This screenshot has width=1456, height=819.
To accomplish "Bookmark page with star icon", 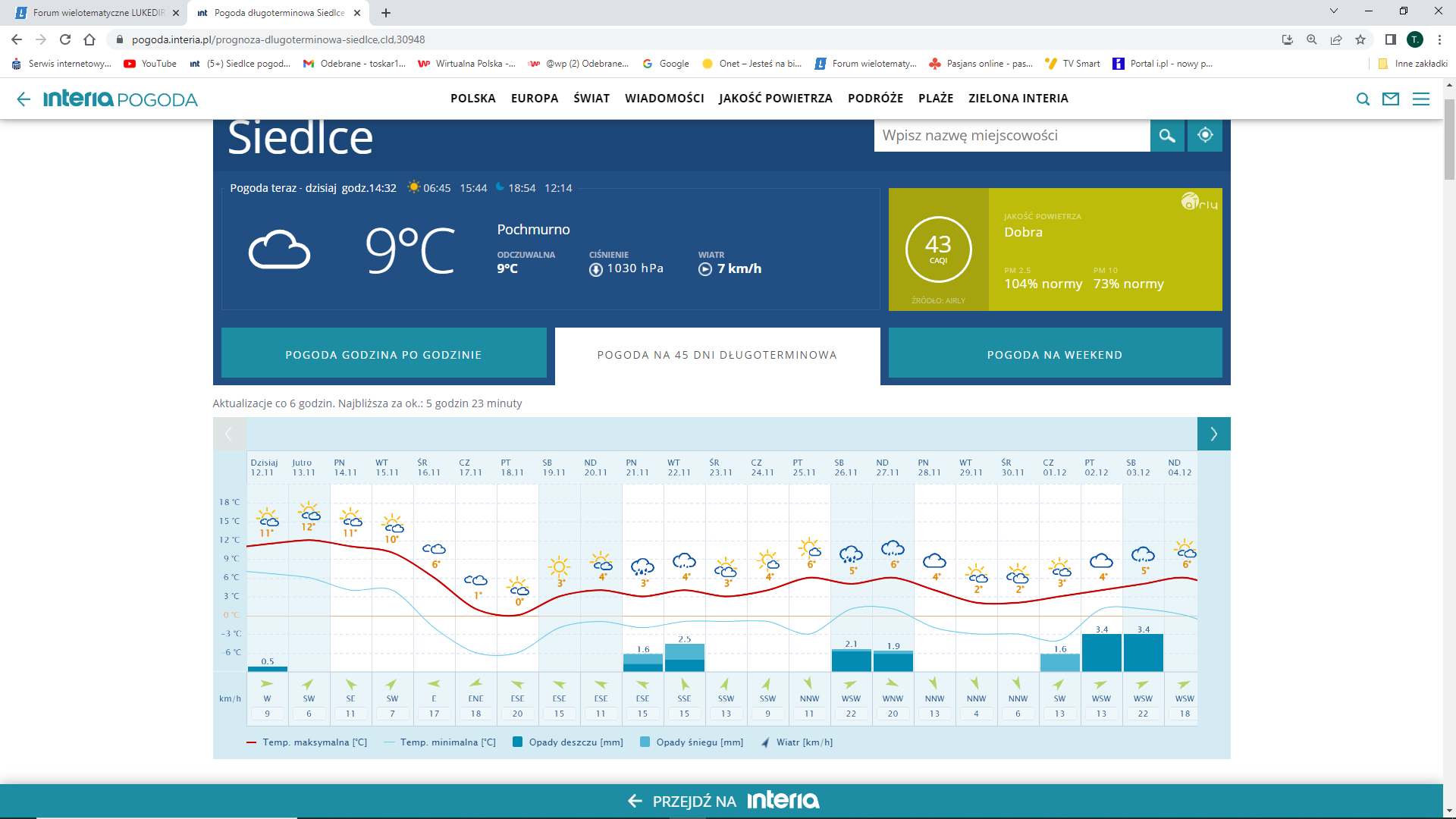I will [x=1360, y=39].
